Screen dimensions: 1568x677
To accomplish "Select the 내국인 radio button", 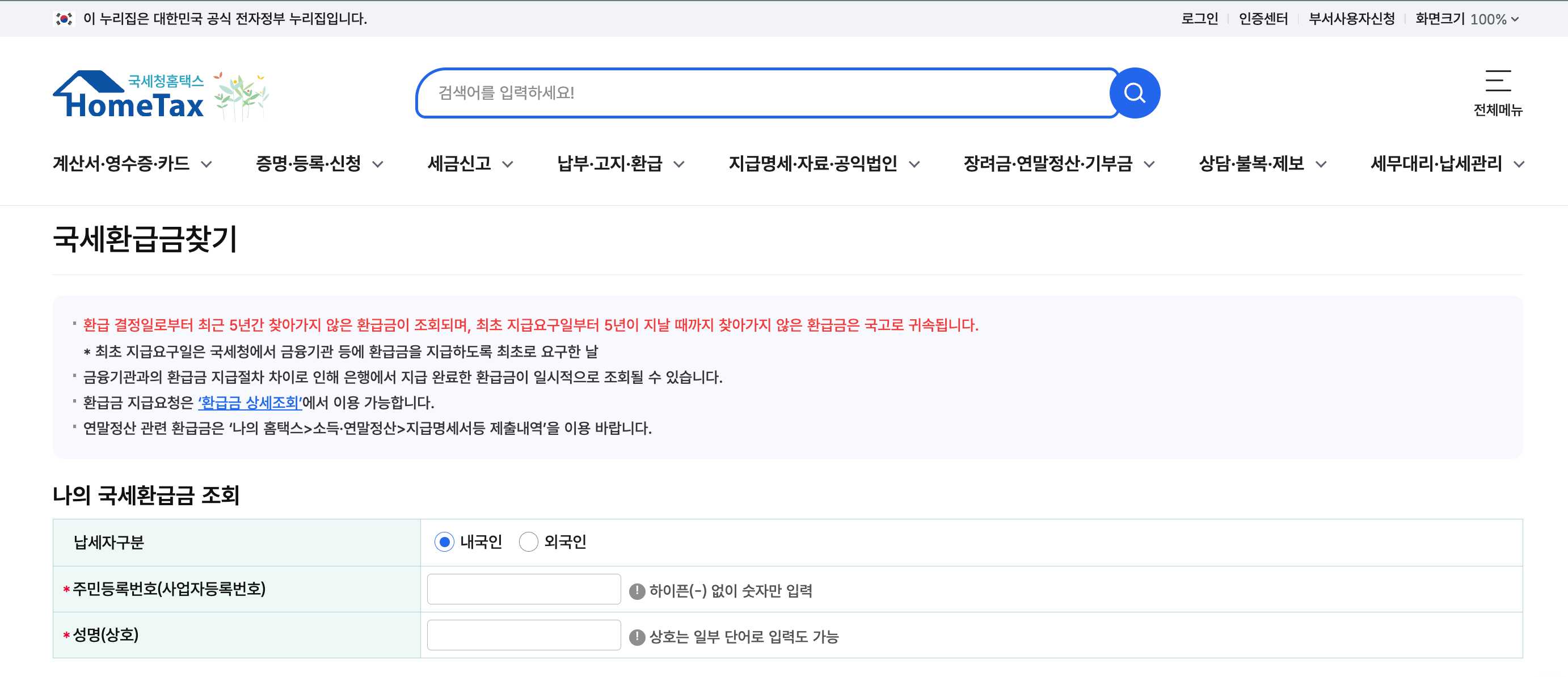I will click(444, 542).
